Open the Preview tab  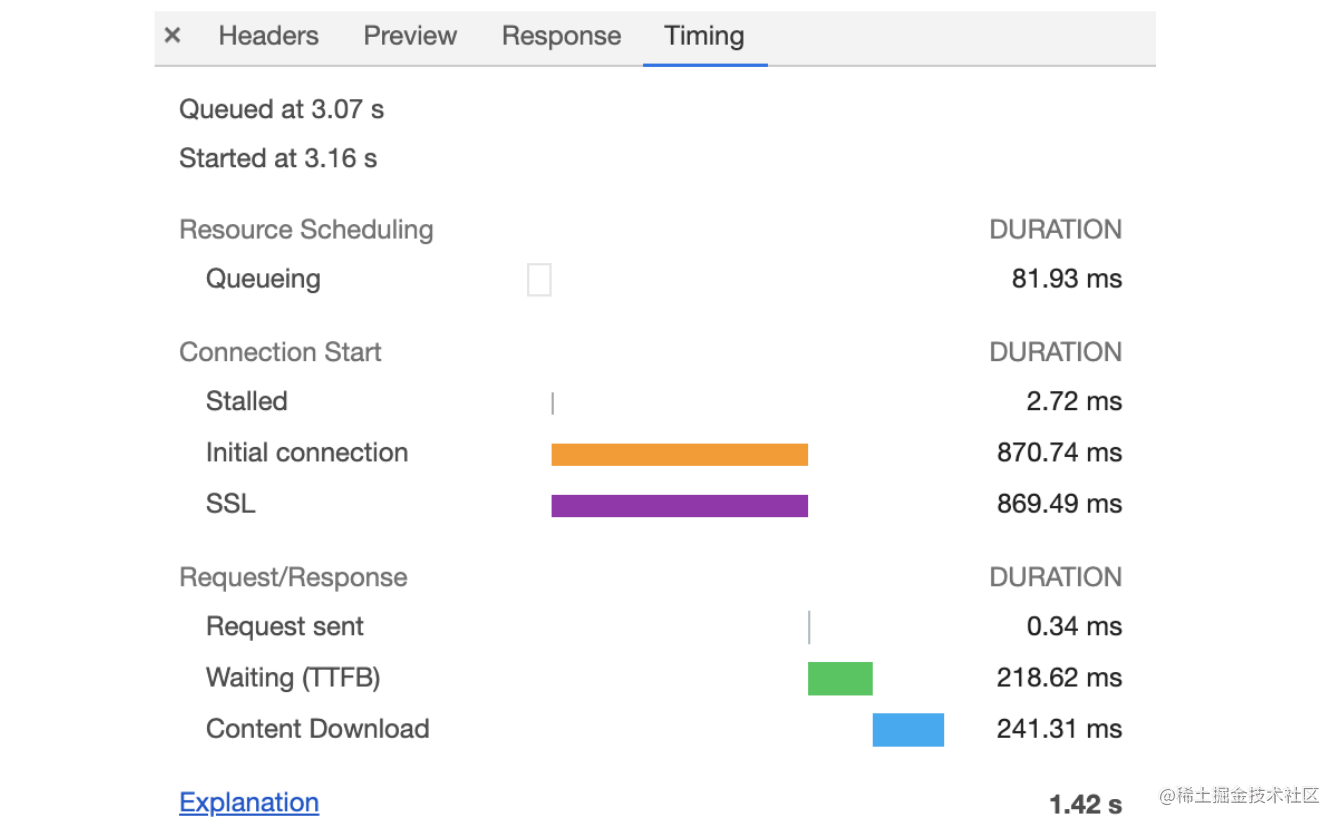pyautogui.click(x=410, y=36)
